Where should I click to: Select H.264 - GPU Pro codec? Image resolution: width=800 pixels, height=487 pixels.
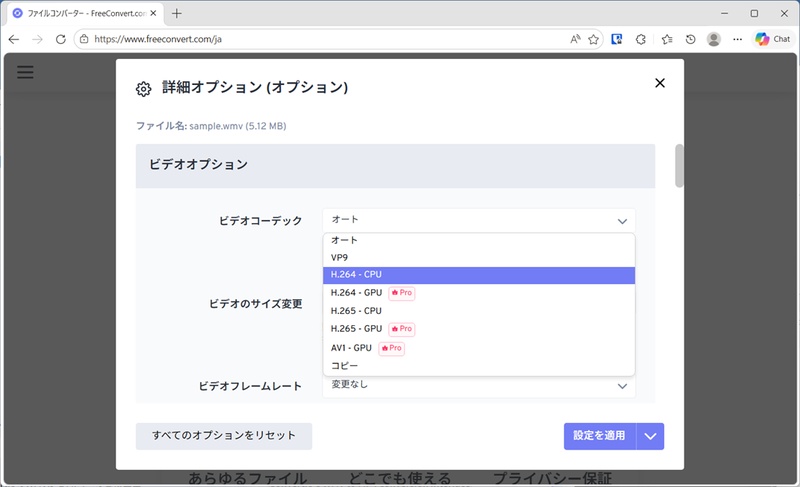[479, 293]
